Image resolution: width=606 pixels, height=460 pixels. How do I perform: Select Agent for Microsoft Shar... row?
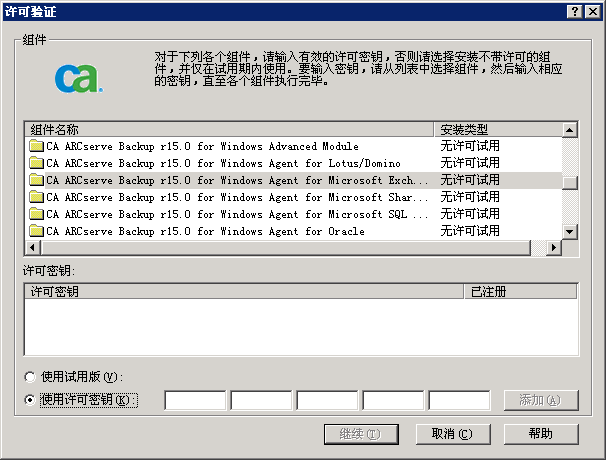293,197
